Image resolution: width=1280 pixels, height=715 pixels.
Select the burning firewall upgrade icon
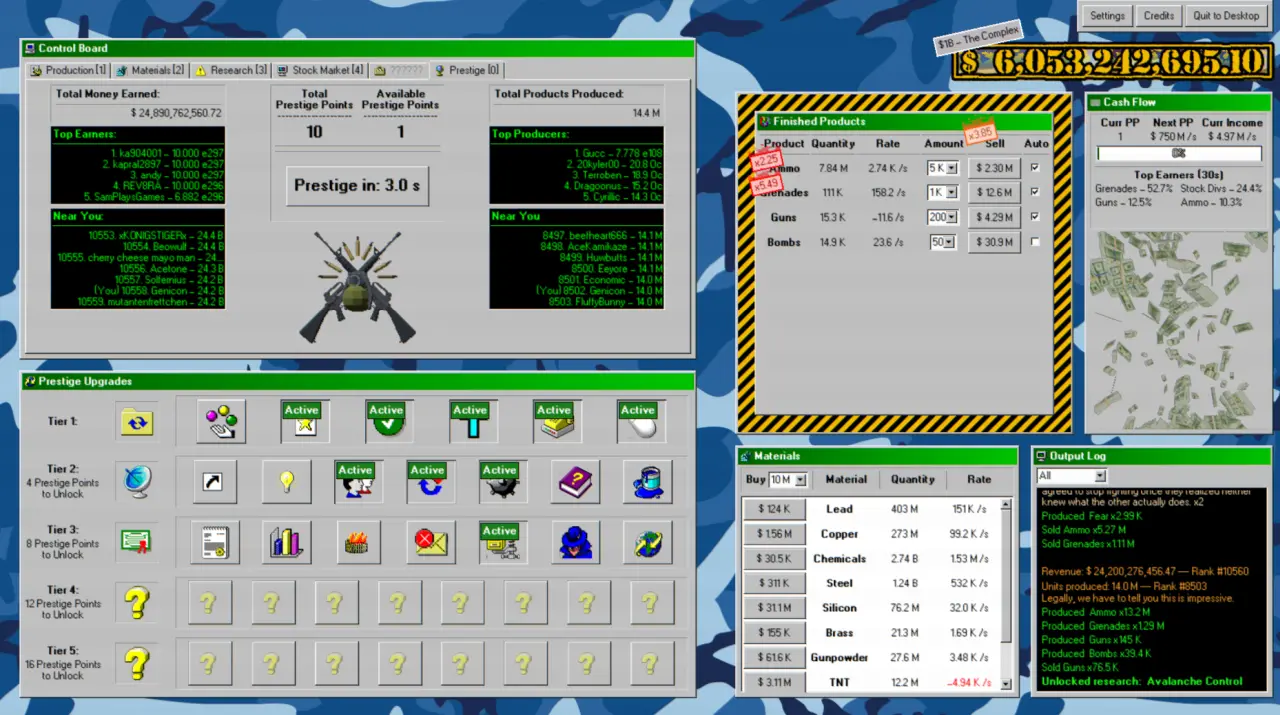359,543
